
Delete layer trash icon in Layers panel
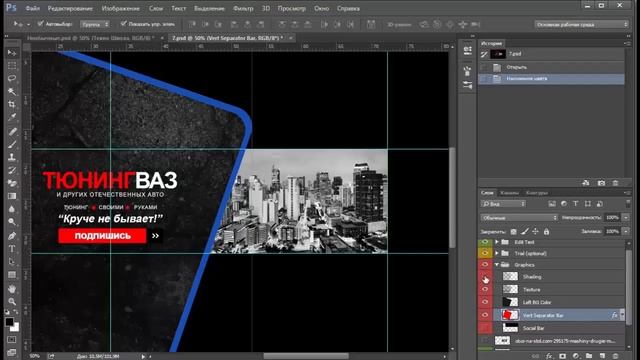[616, 356]
